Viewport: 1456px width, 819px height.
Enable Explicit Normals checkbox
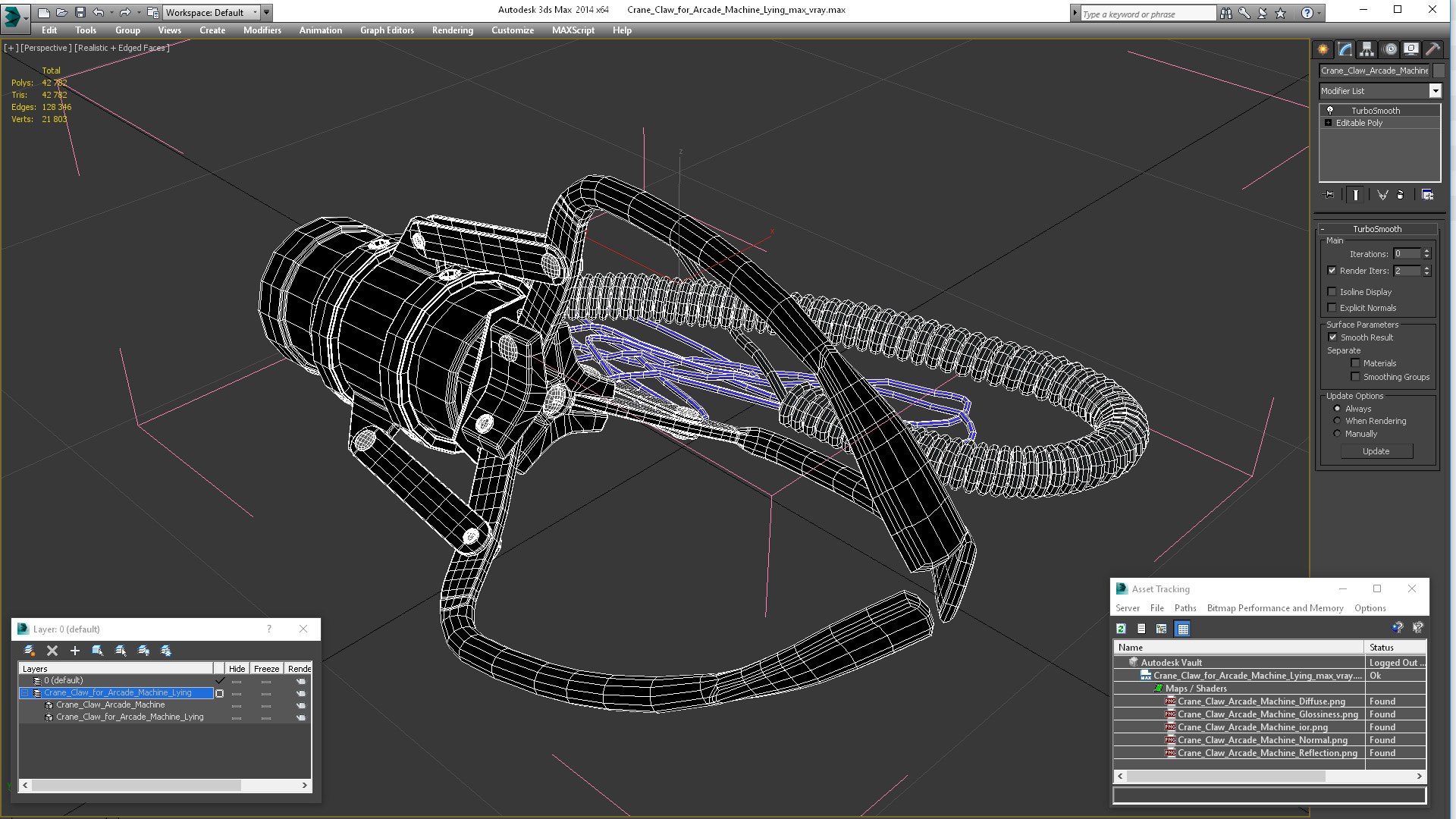[x=1332, y=308]
